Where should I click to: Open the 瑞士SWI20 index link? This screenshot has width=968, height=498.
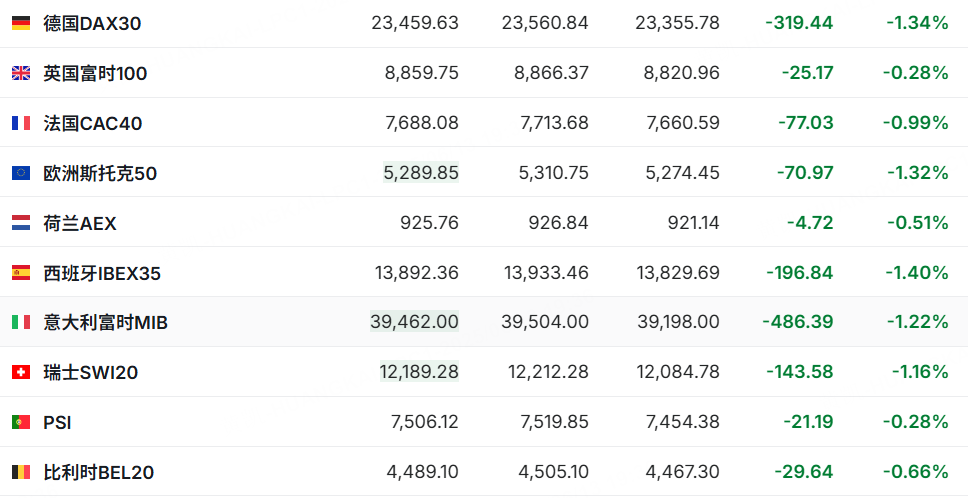(x=91, y=372)
